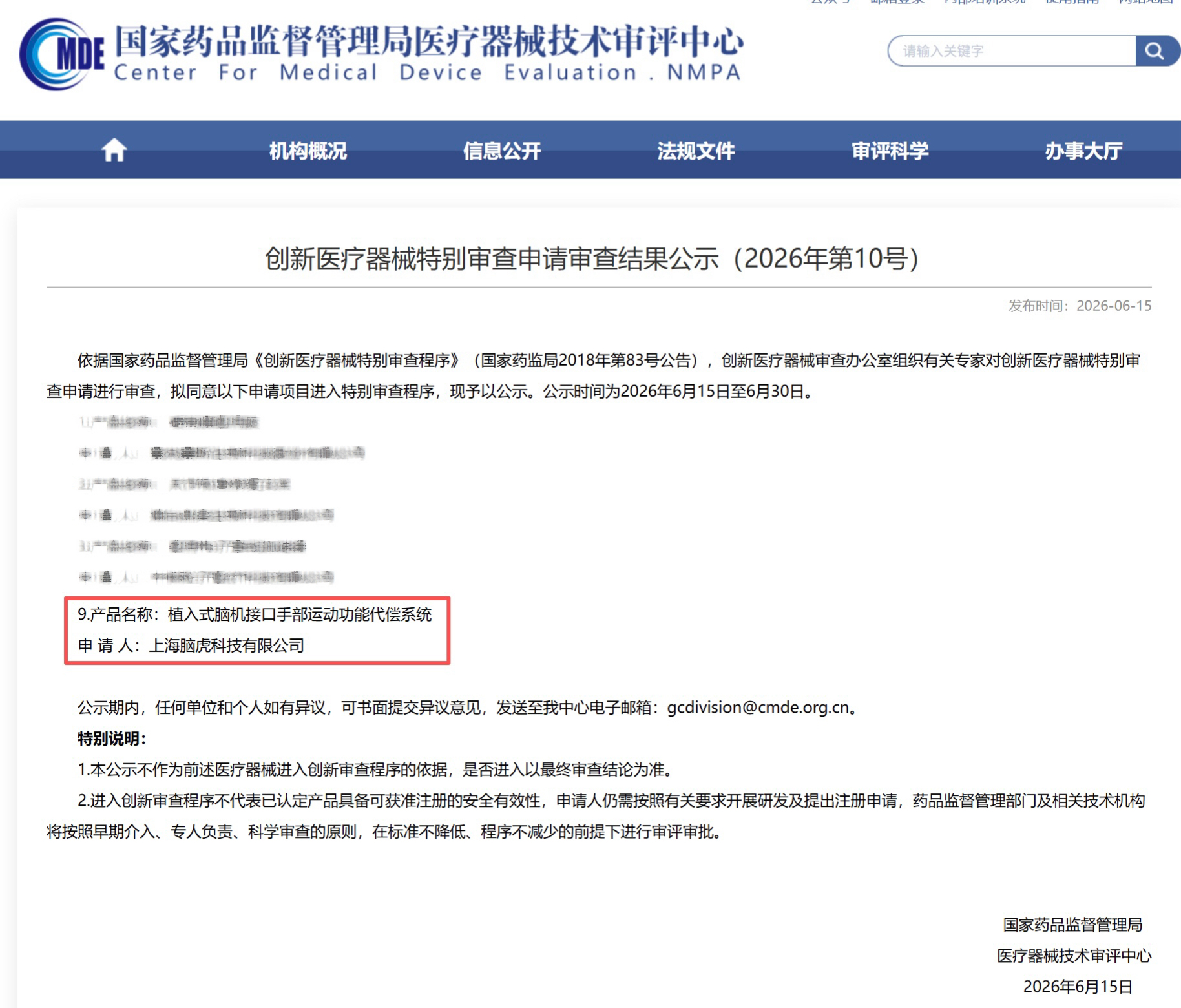
Task: Click the text 9.产品名称：植入式脑机接口手部运动功能代偿系统
Action: [x=255, y=614]
